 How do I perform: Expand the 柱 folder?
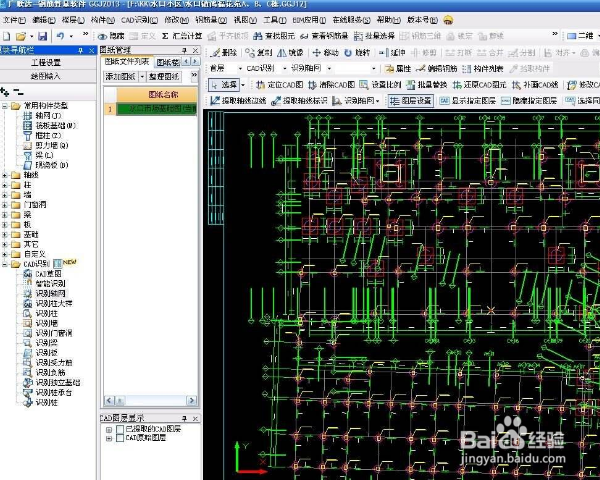[x=5, y=185]
